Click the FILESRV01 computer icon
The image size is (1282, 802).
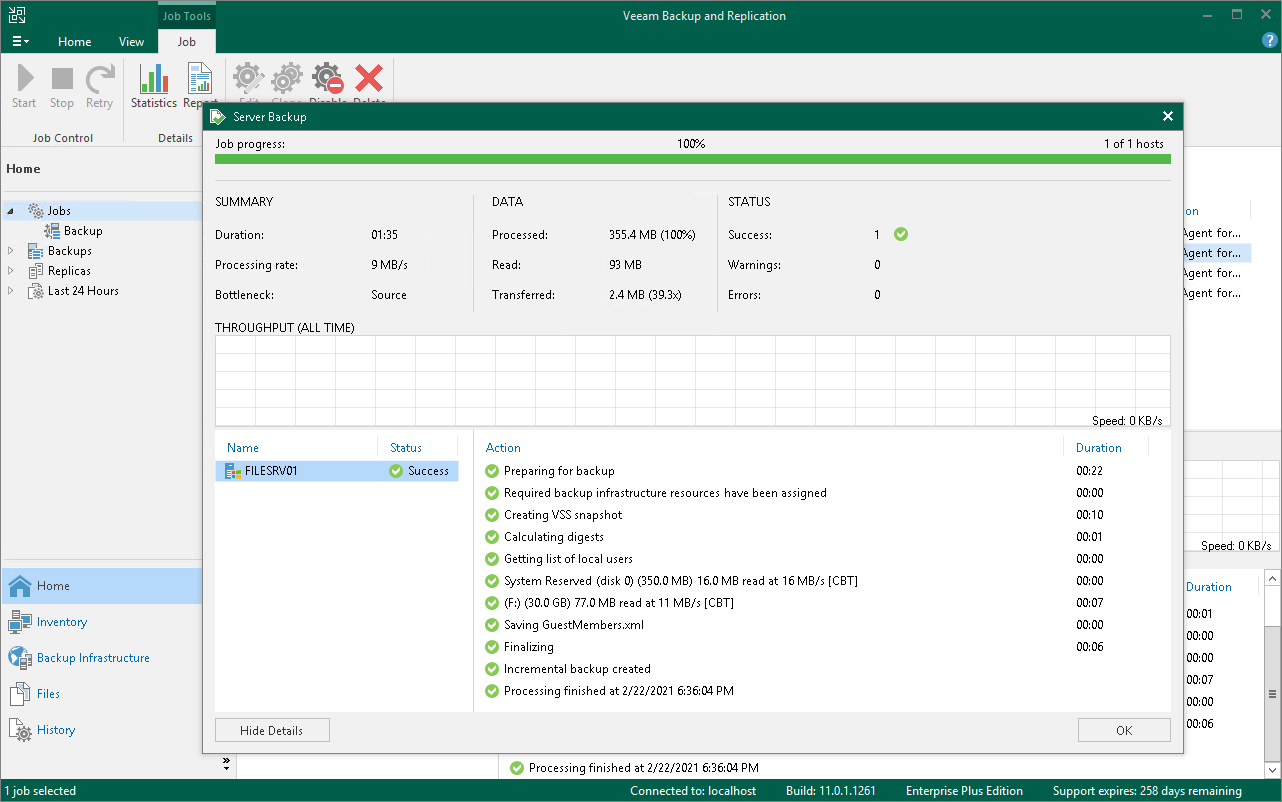(x=233, y=471)
